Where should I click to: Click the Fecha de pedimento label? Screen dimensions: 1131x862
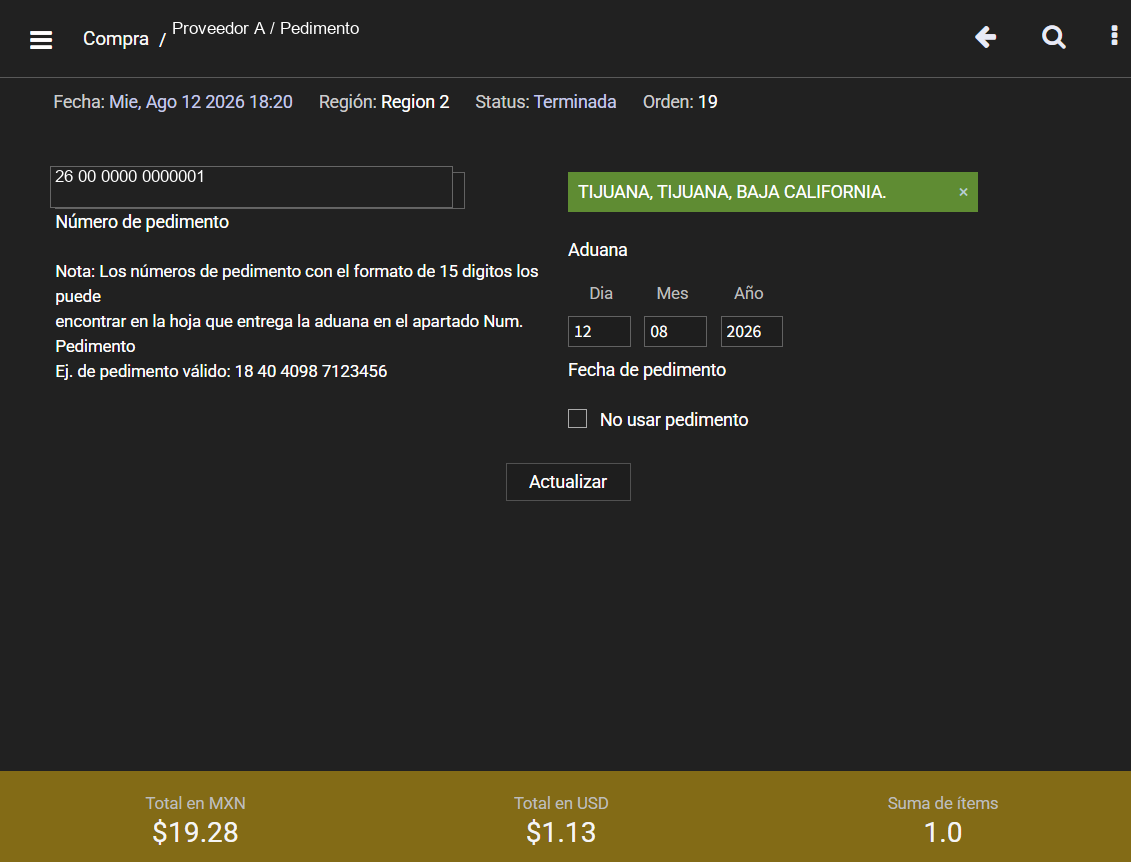647,370
